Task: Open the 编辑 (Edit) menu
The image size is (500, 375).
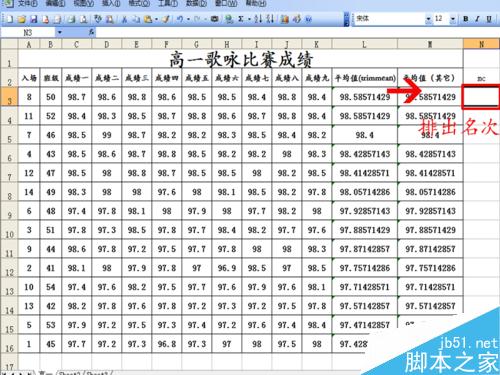Action: pos(55,3)
